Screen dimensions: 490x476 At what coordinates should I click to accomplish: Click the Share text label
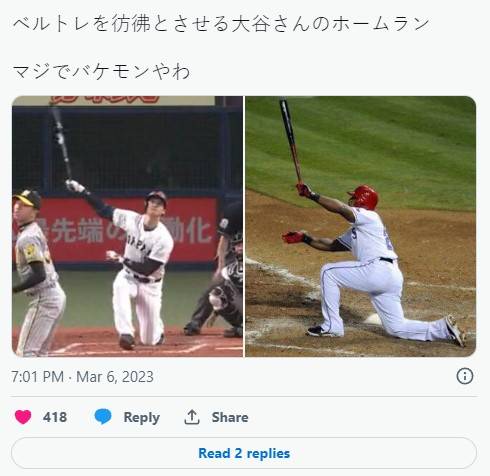[230, 417]
